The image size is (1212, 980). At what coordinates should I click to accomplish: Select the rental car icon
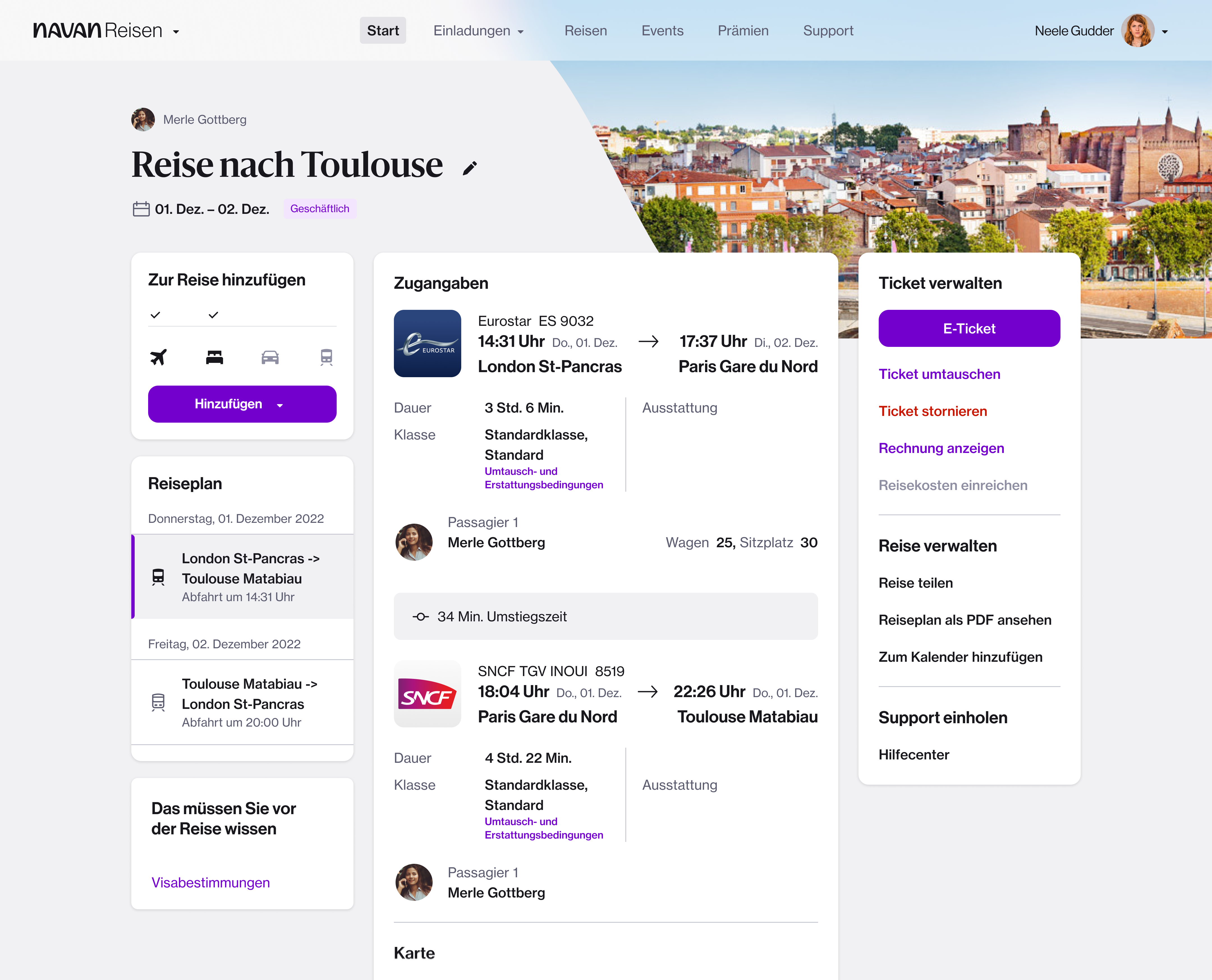[270, 357]
